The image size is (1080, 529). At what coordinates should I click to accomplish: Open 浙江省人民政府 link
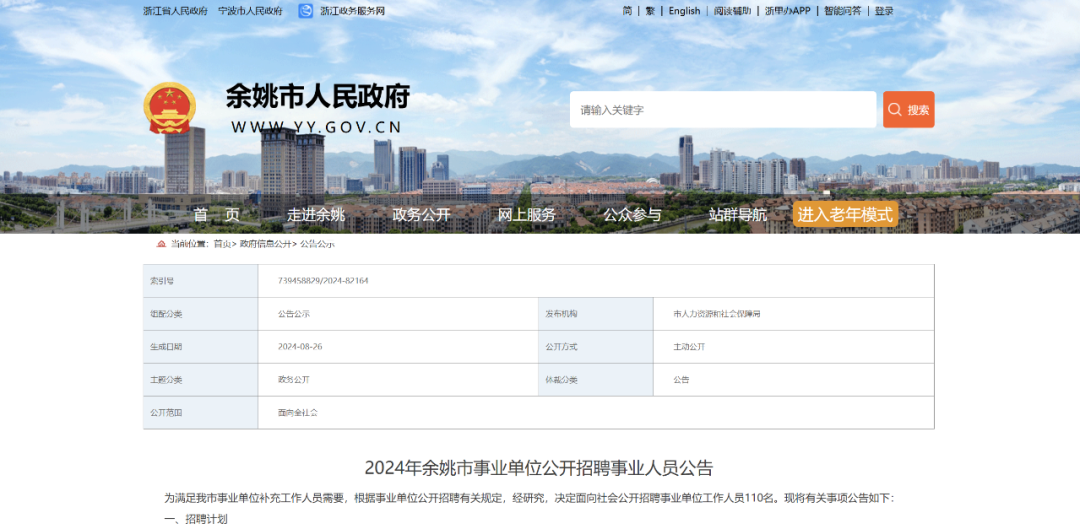coord(175,11)
